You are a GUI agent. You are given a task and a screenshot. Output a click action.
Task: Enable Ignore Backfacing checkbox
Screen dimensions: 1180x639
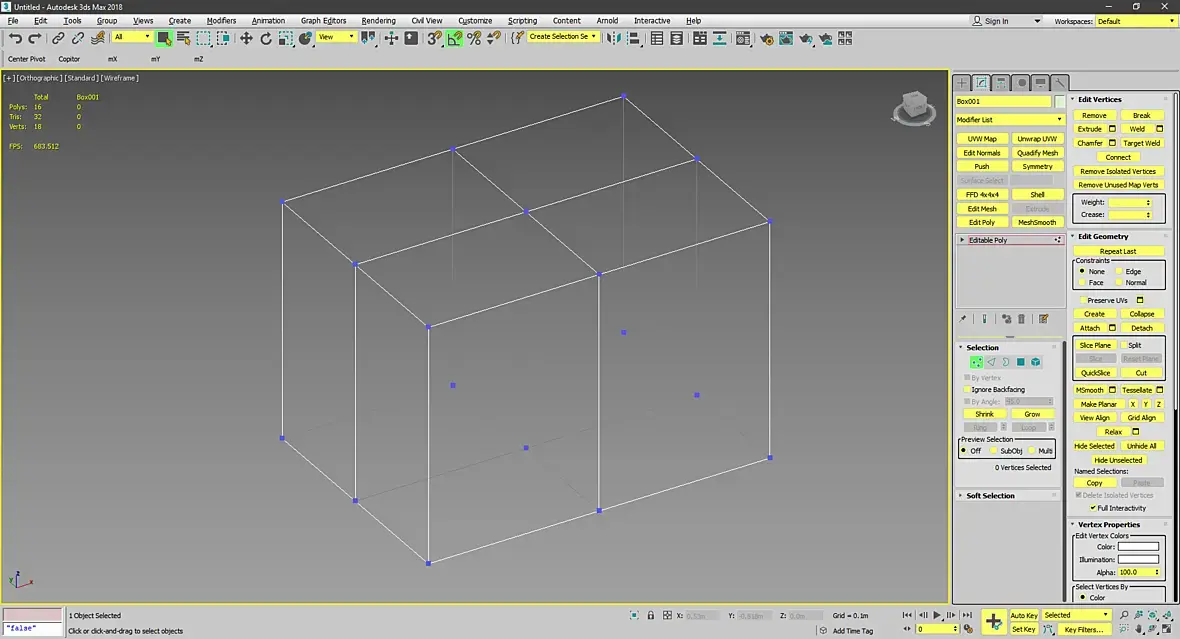968,389
